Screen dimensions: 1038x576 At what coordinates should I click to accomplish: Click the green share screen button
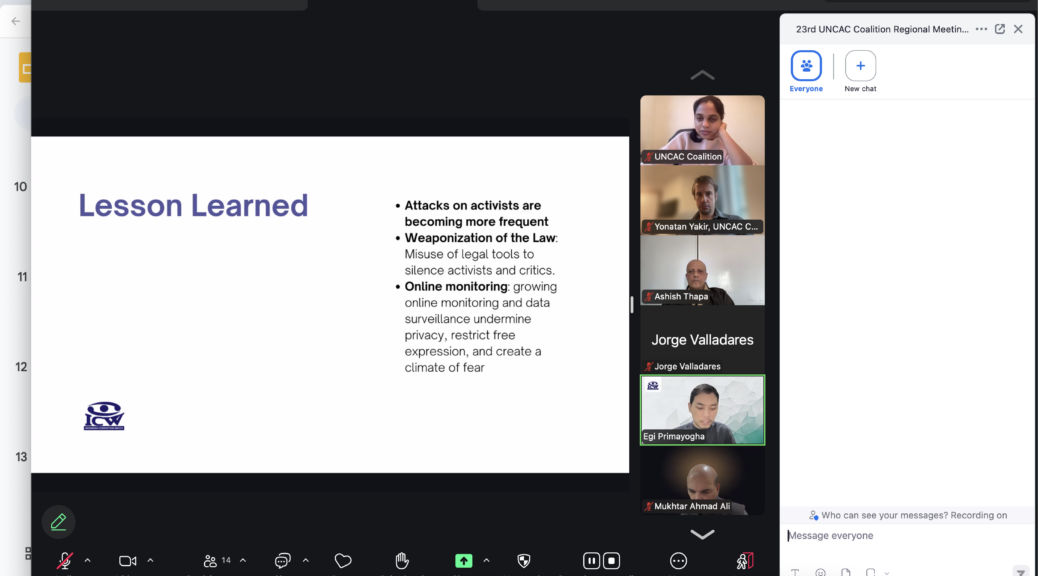[x=463, y=561]
